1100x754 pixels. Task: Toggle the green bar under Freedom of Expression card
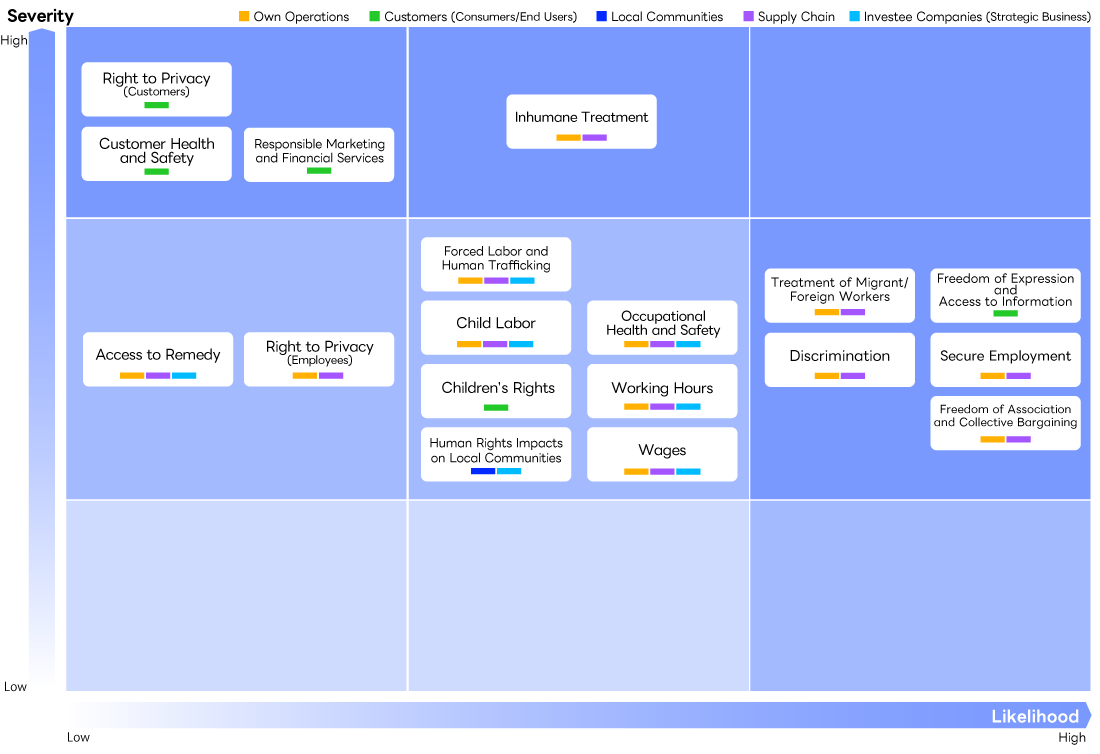[1005, 314]
